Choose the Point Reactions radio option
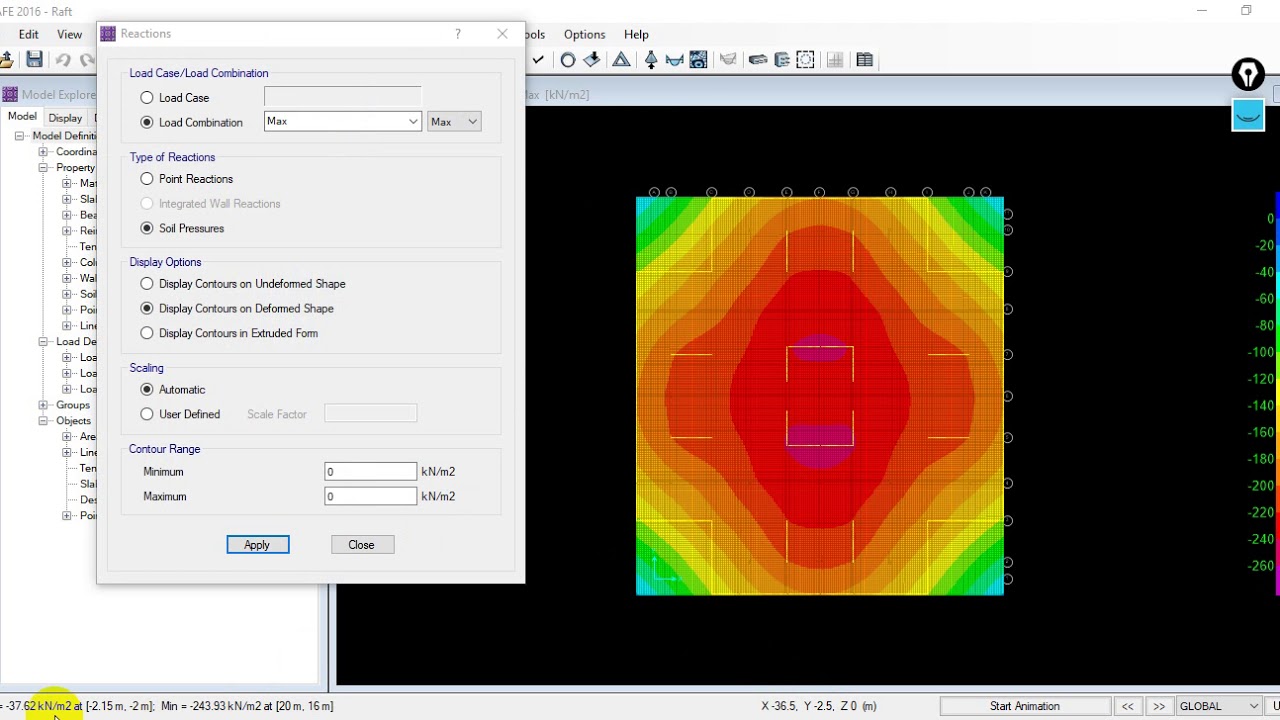 click(x=147, y=179)
